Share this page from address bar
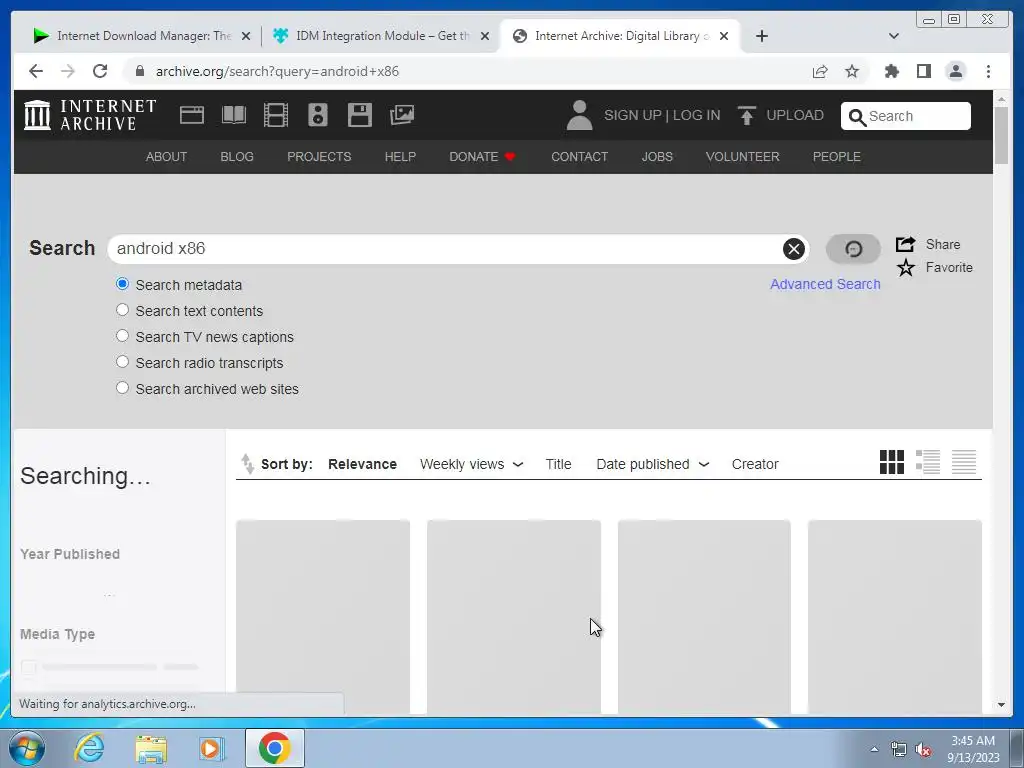 point(820,71)
